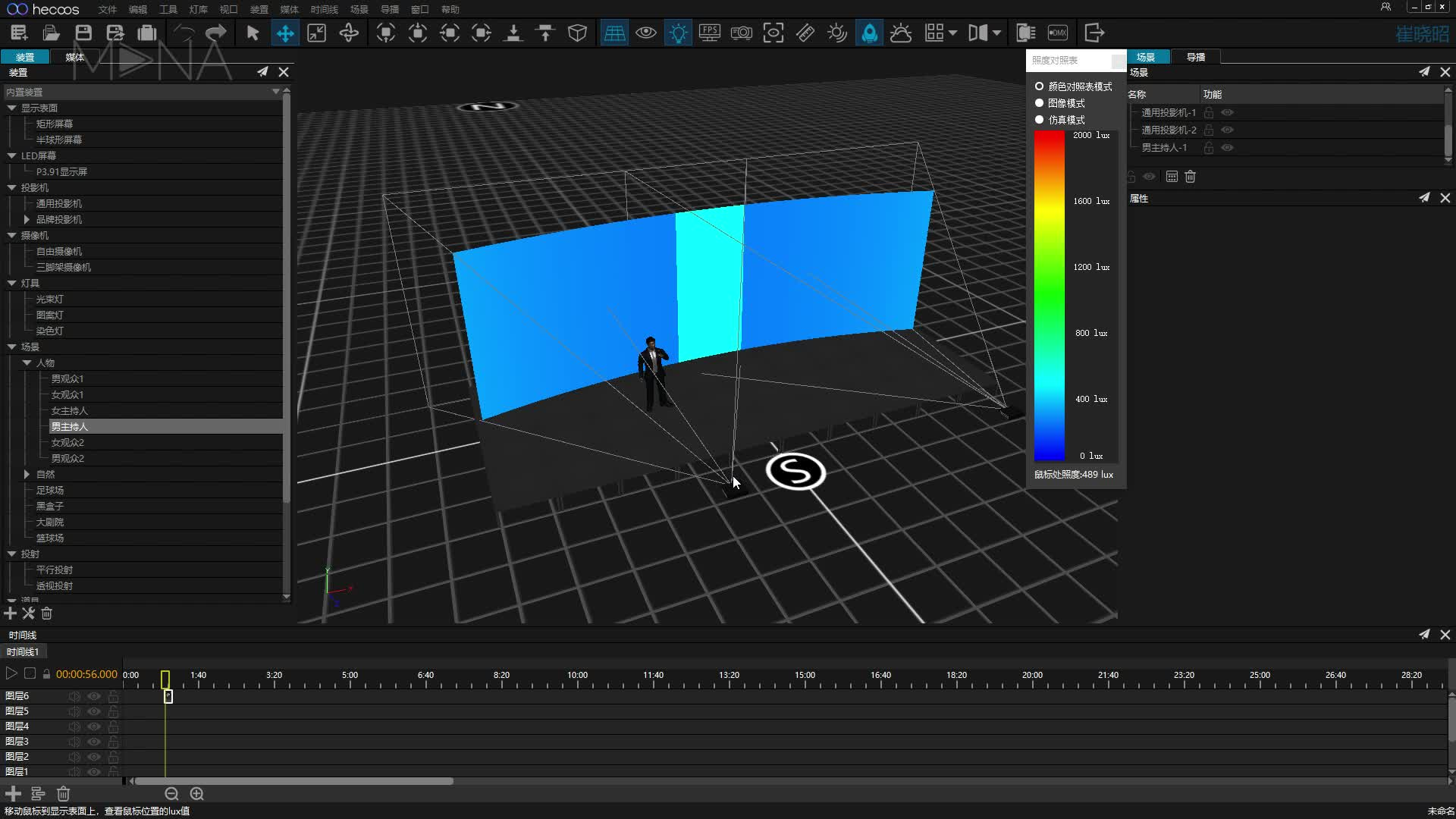Click the DMX toolbar icon
Image resolution: width=1456 pixels, height=819 pixels.
tap(1057, 33)
